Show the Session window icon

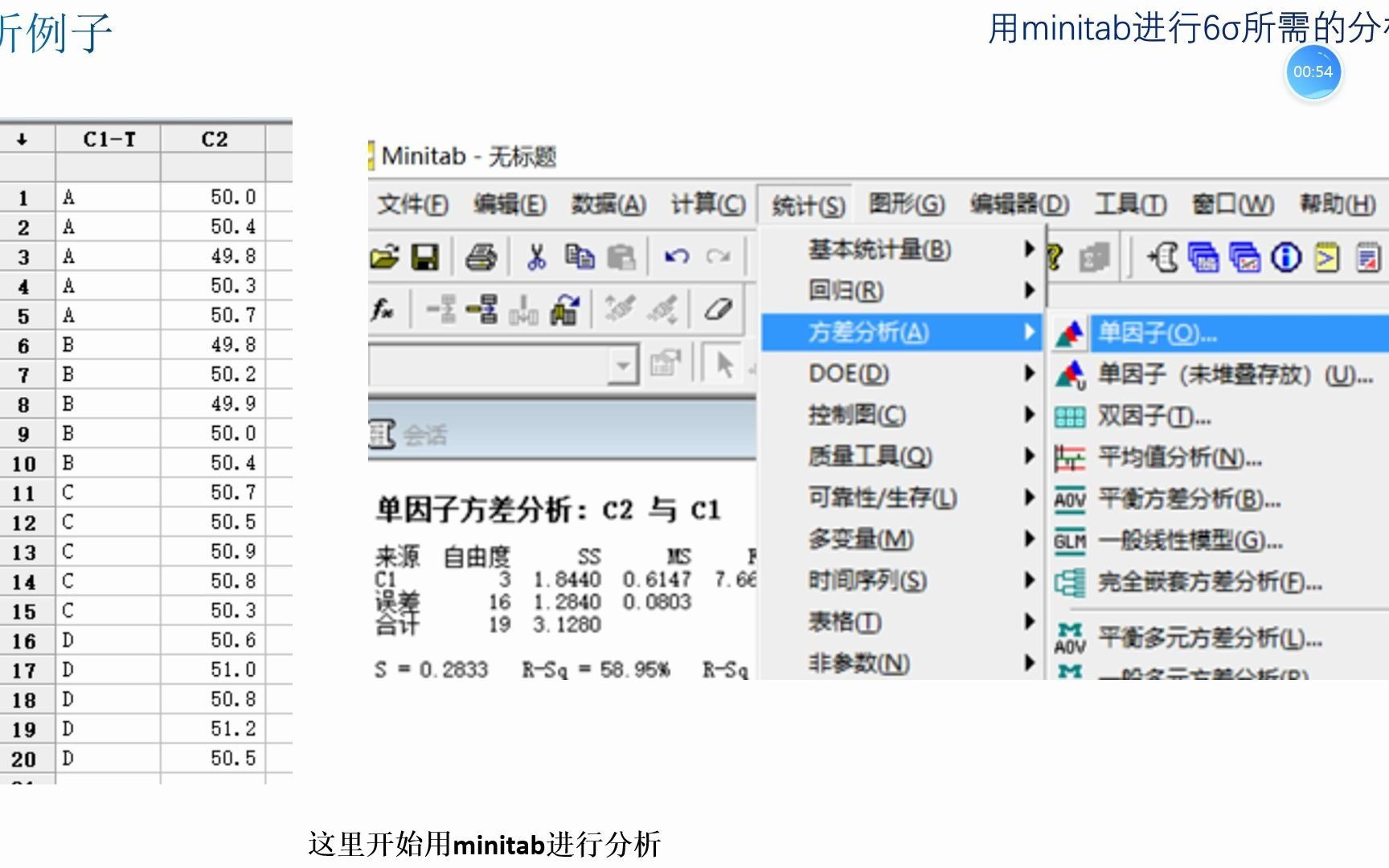tap(1326, 257)
